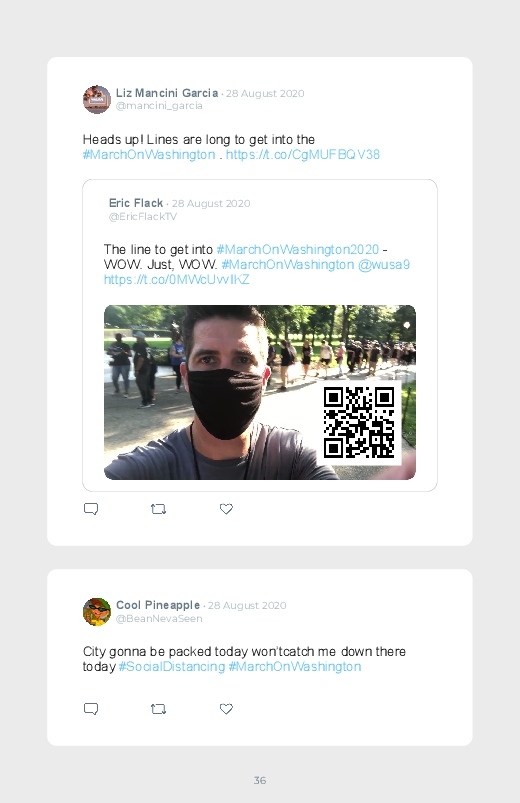Reply to Liz Mancini Garcia's tweet
This screenshot has height=803, width=520.
91,509
